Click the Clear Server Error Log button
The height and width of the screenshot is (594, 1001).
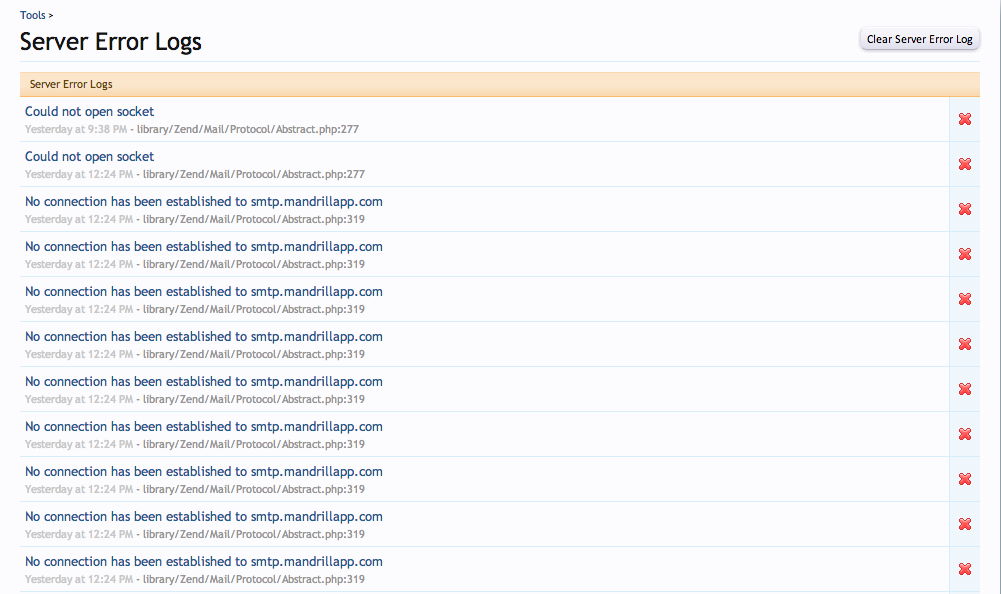[919, 39]
